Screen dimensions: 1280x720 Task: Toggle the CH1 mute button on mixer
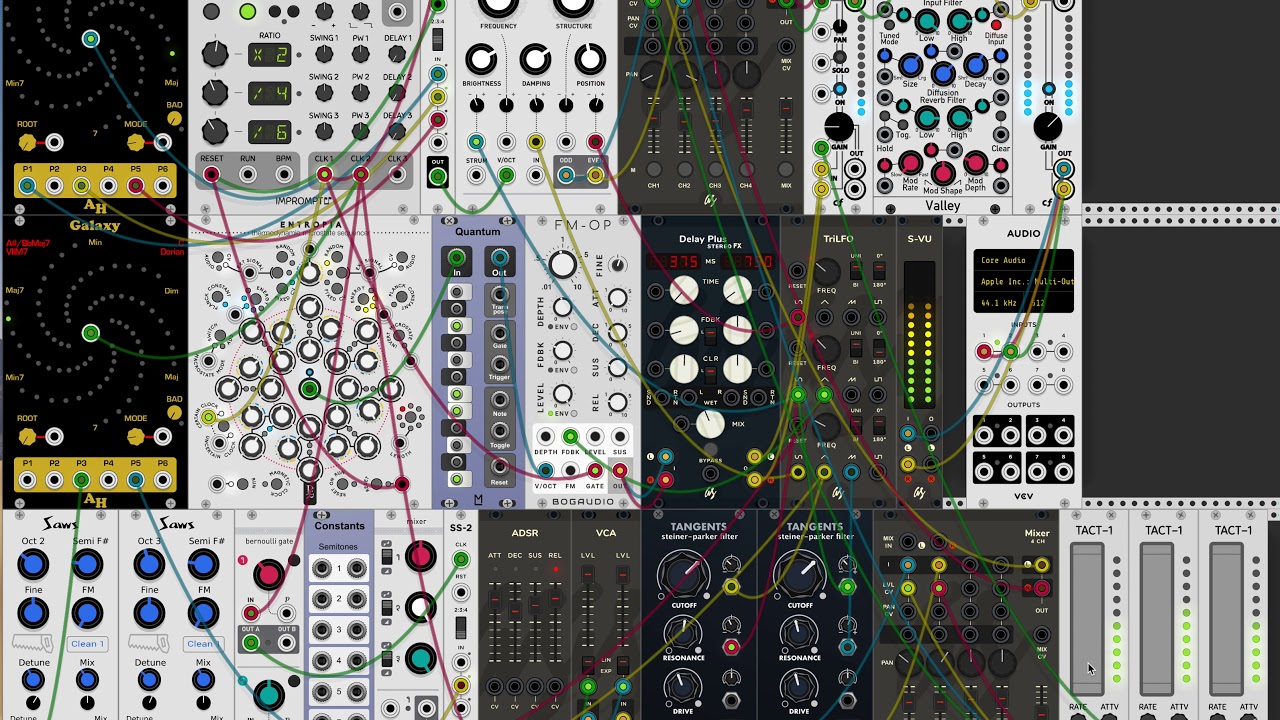[x=654, y=170]
